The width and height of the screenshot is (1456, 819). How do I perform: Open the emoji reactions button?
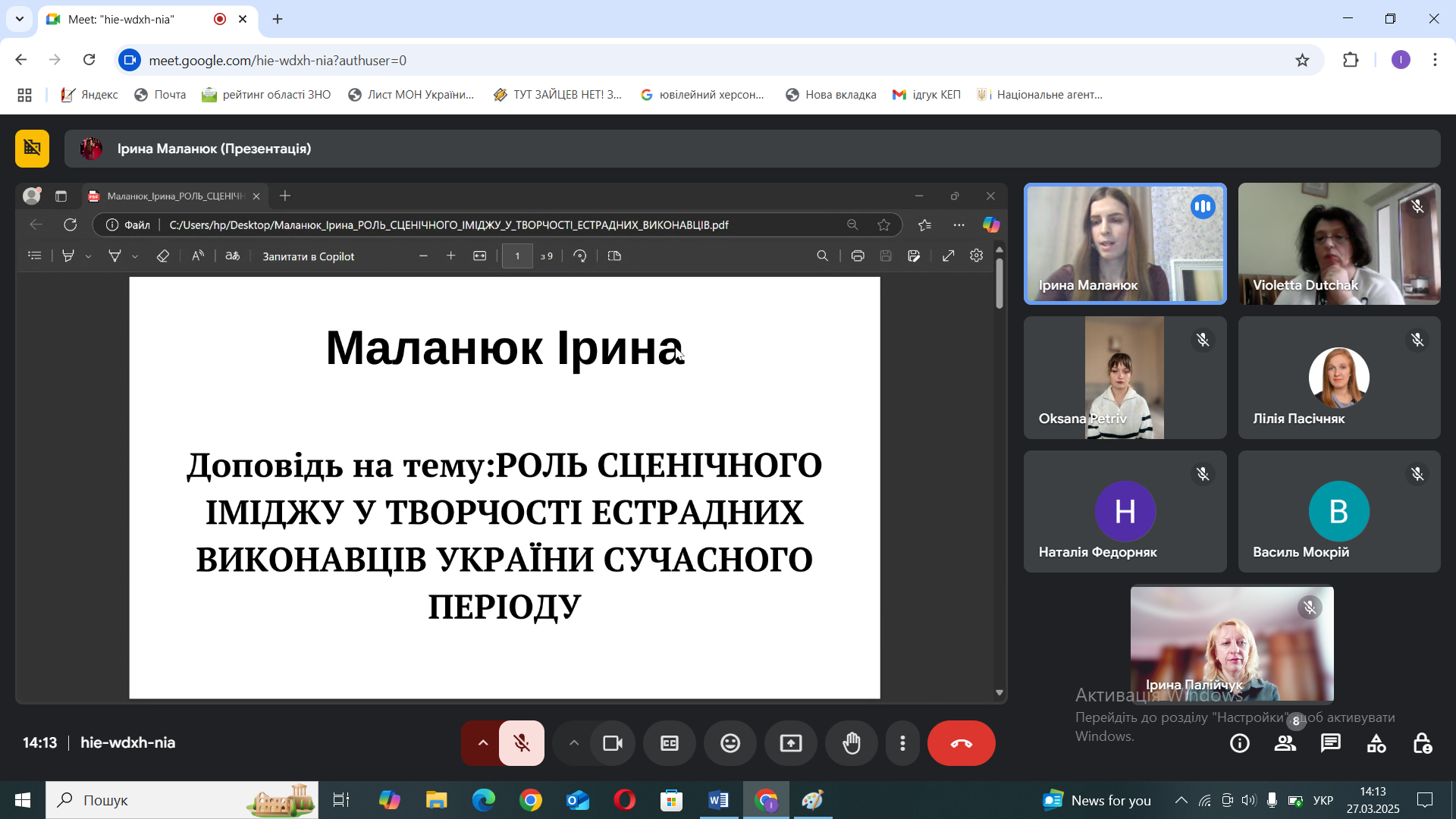730,743
